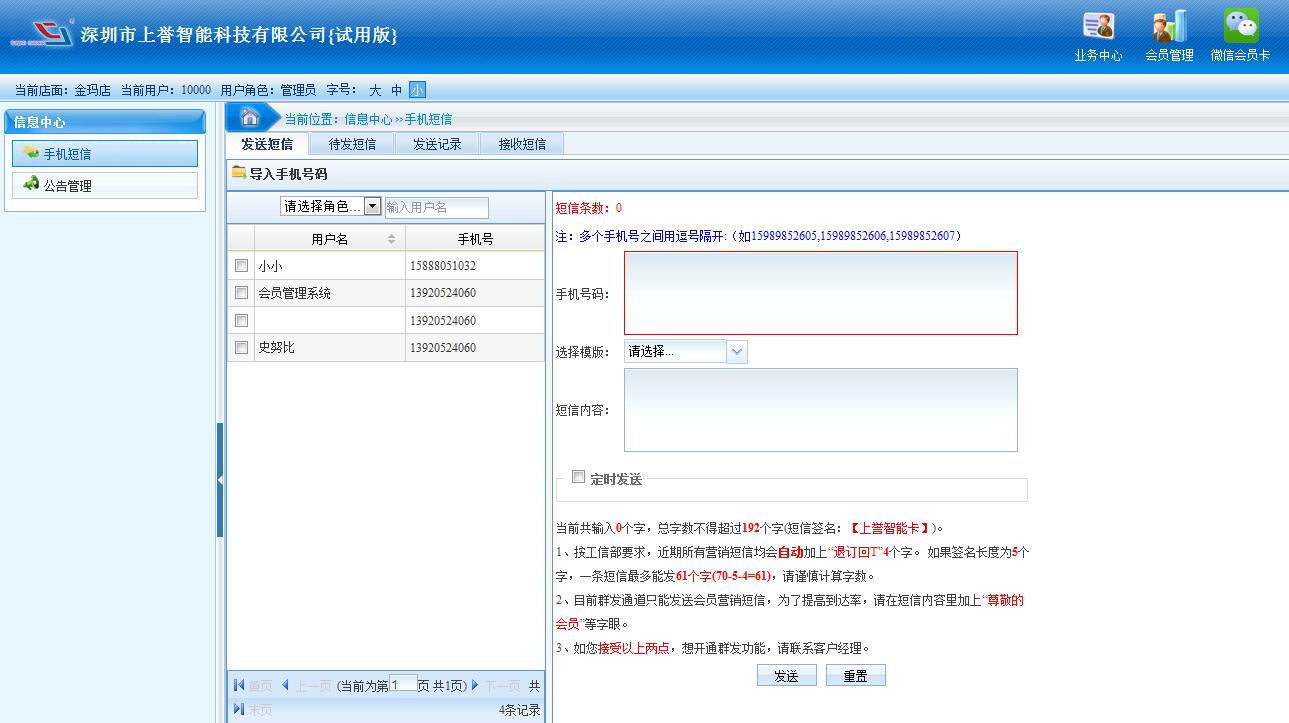The height and width of the screenshot is (723, 1289).
Task: Collapse the left sidebar splitter handle
Action: coord(220,480)
